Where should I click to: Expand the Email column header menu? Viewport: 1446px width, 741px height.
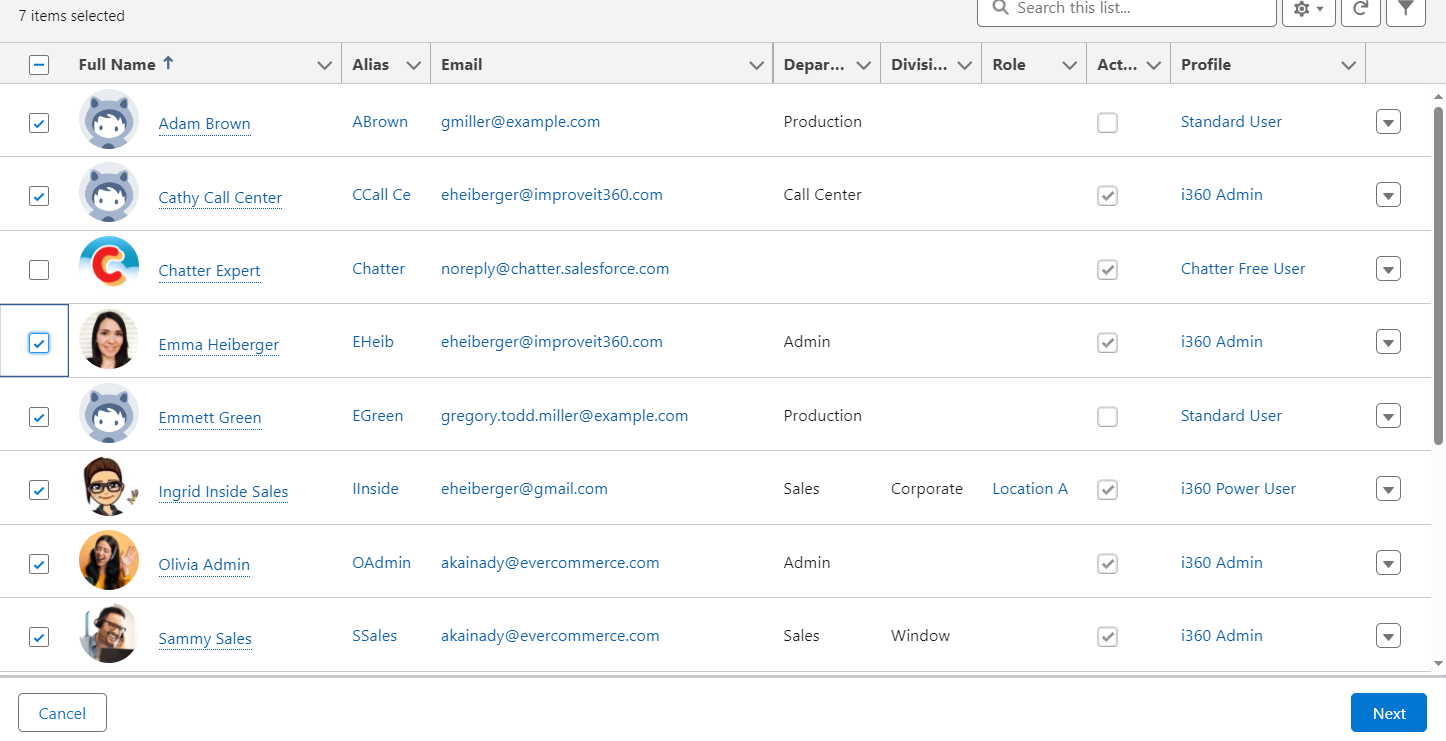click(756, 65)
